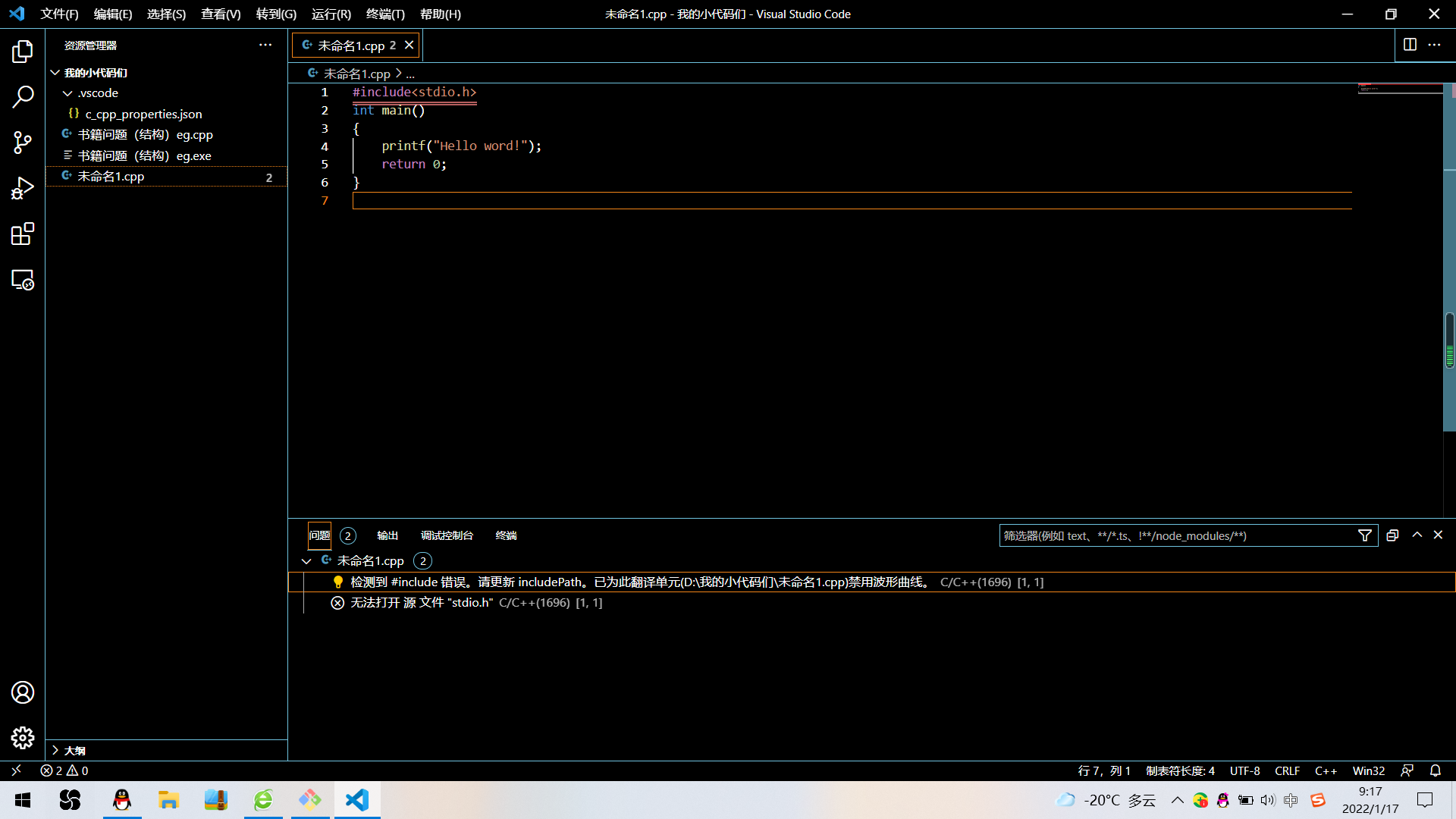Screen dimensions: 1456x819
Task: Toggle maximized panel size chevron
Action: tap(1417, 535)
